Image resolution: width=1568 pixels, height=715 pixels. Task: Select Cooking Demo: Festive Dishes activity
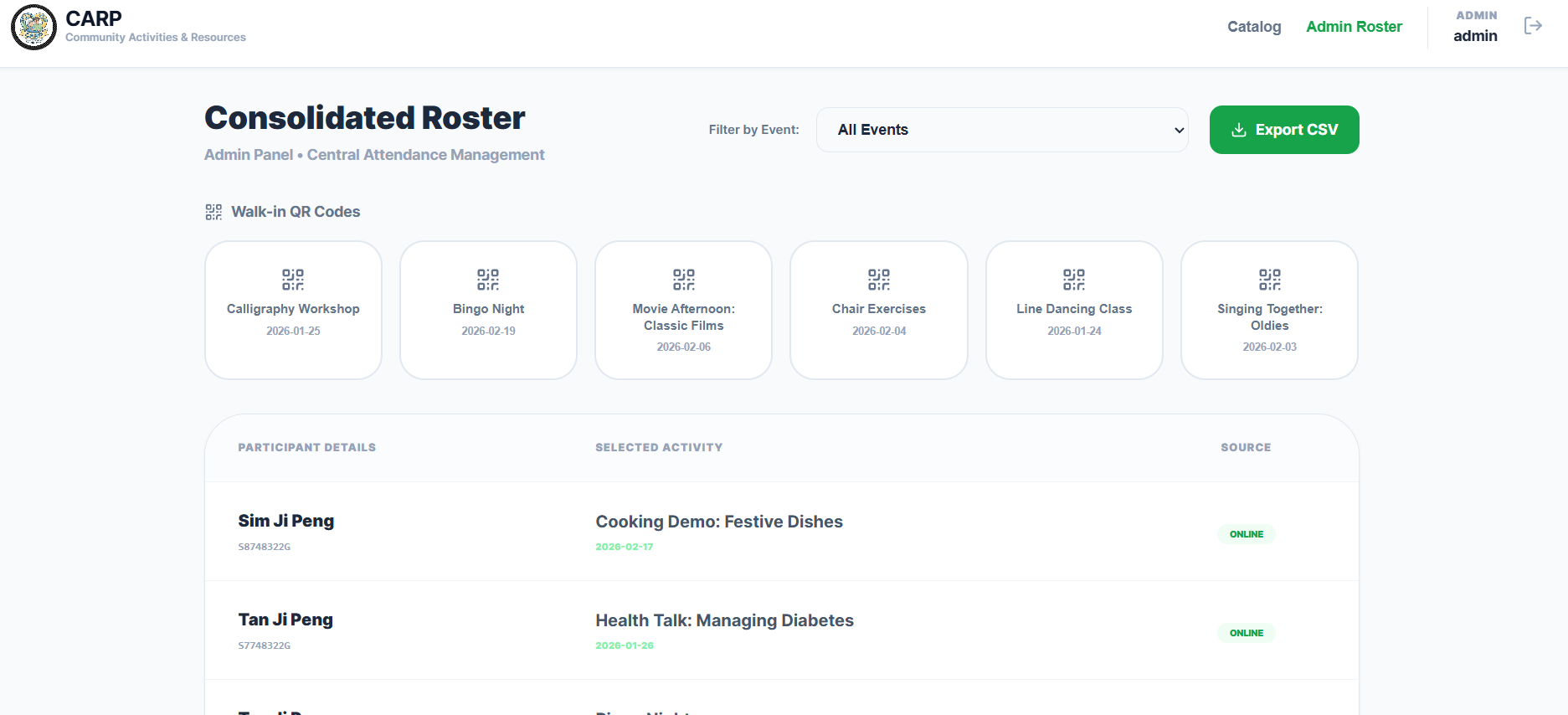pos(719,522)
